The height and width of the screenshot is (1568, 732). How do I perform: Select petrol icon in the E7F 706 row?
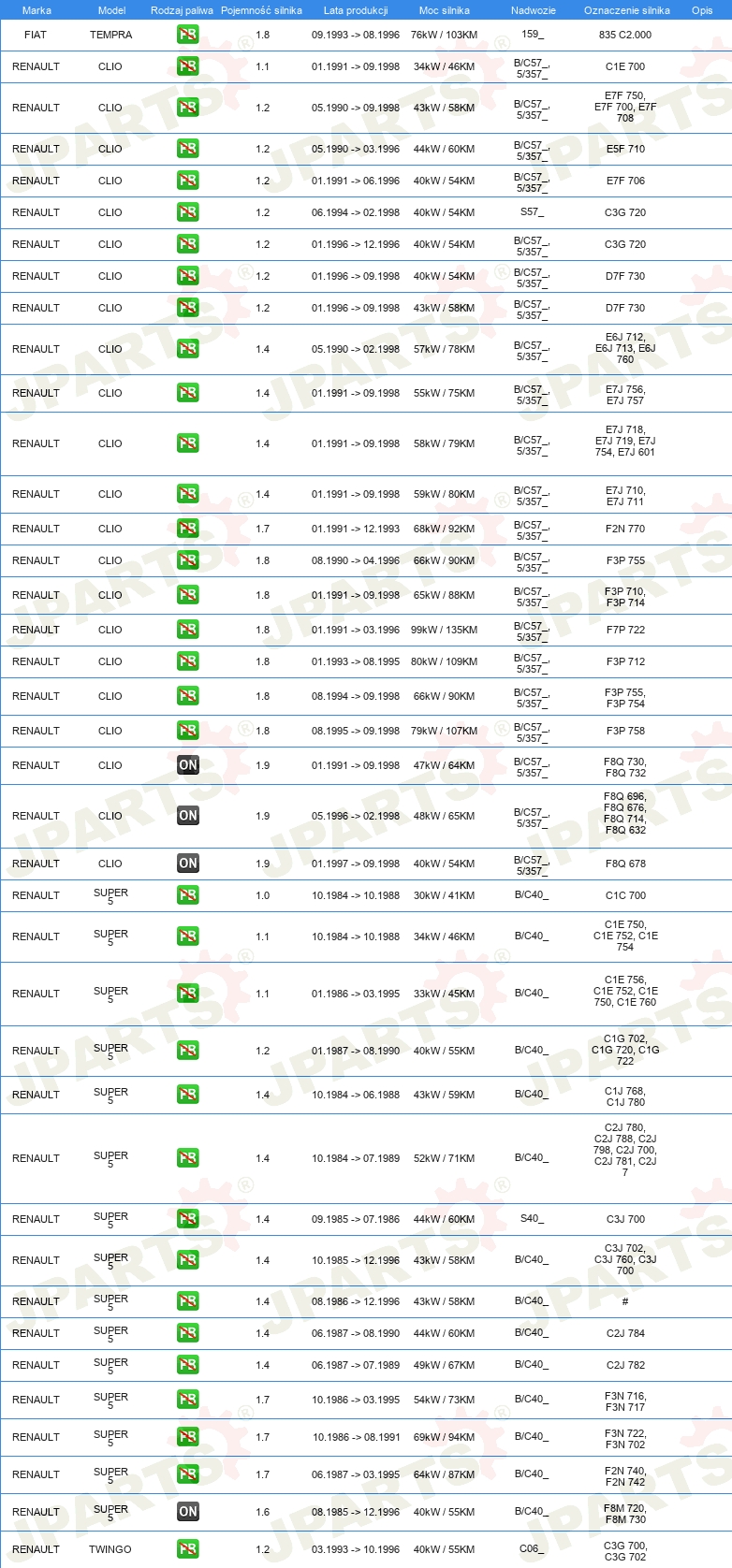click(188, 181)
